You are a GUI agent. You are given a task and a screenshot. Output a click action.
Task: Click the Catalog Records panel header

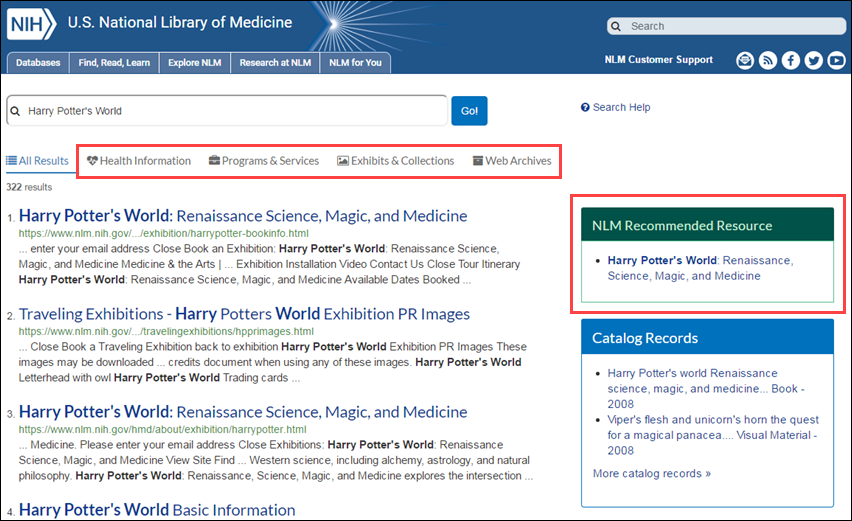[x=707, y=338]
